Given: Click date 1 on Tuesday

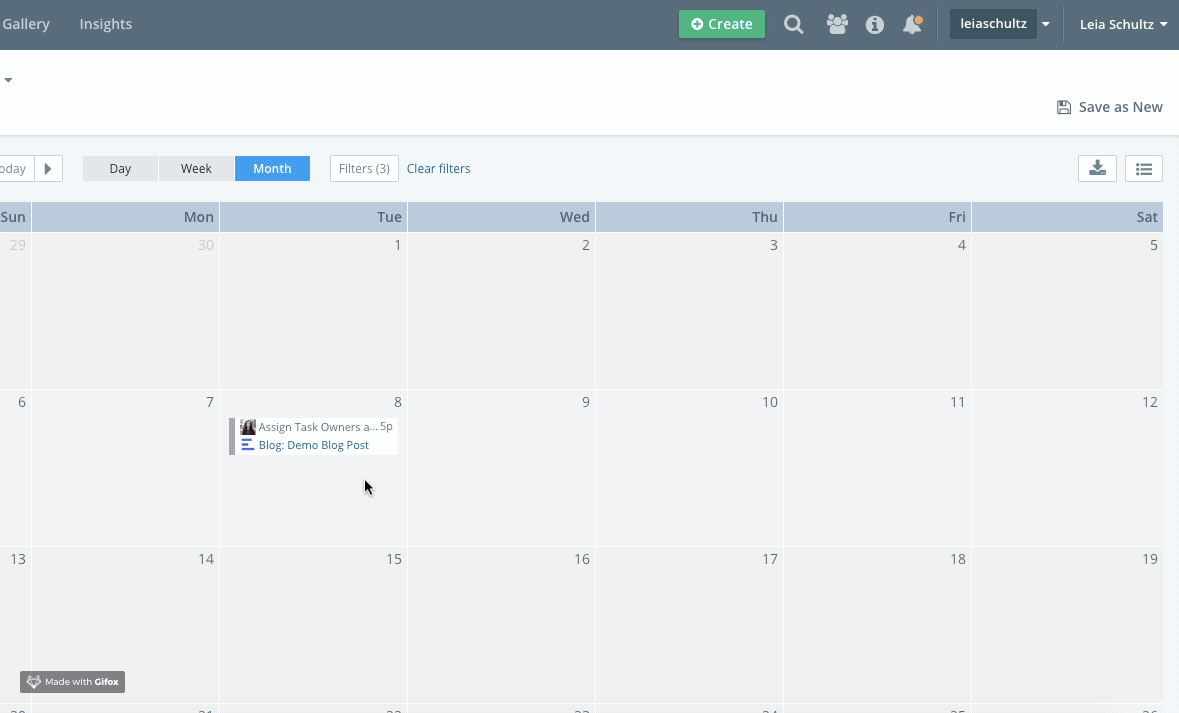Looking at the screenshot, I should (398, 245).
